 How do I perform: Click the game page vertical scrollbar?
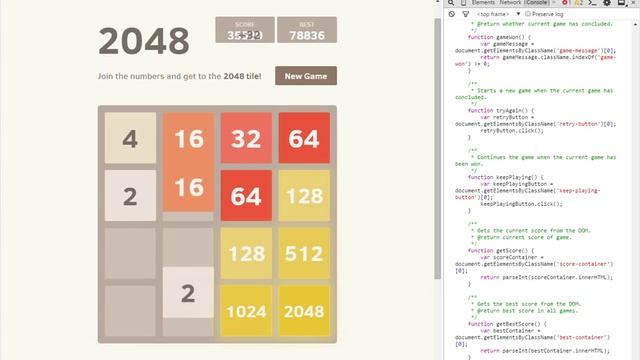(x=438, y=149)
